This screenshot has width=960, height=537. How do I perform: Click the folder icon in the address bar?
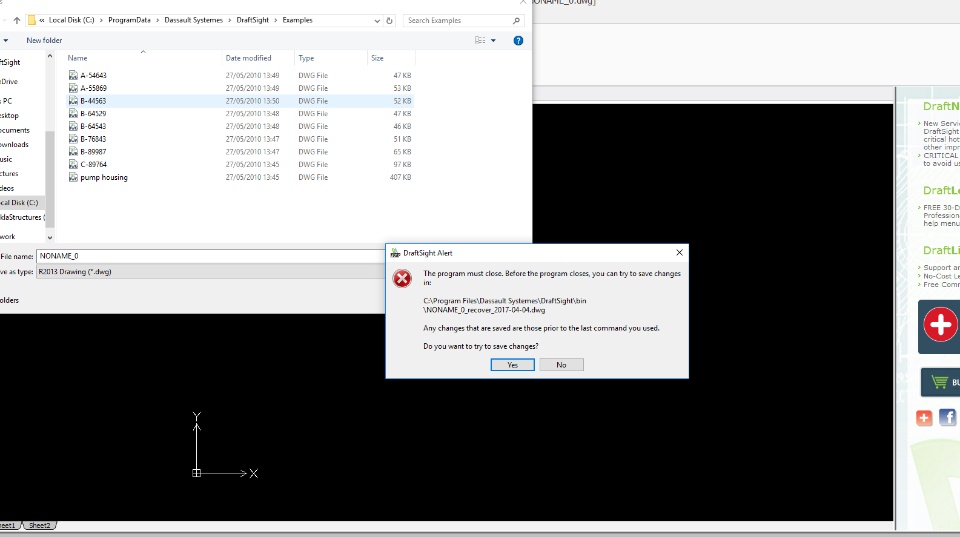[x=32, y=20]
